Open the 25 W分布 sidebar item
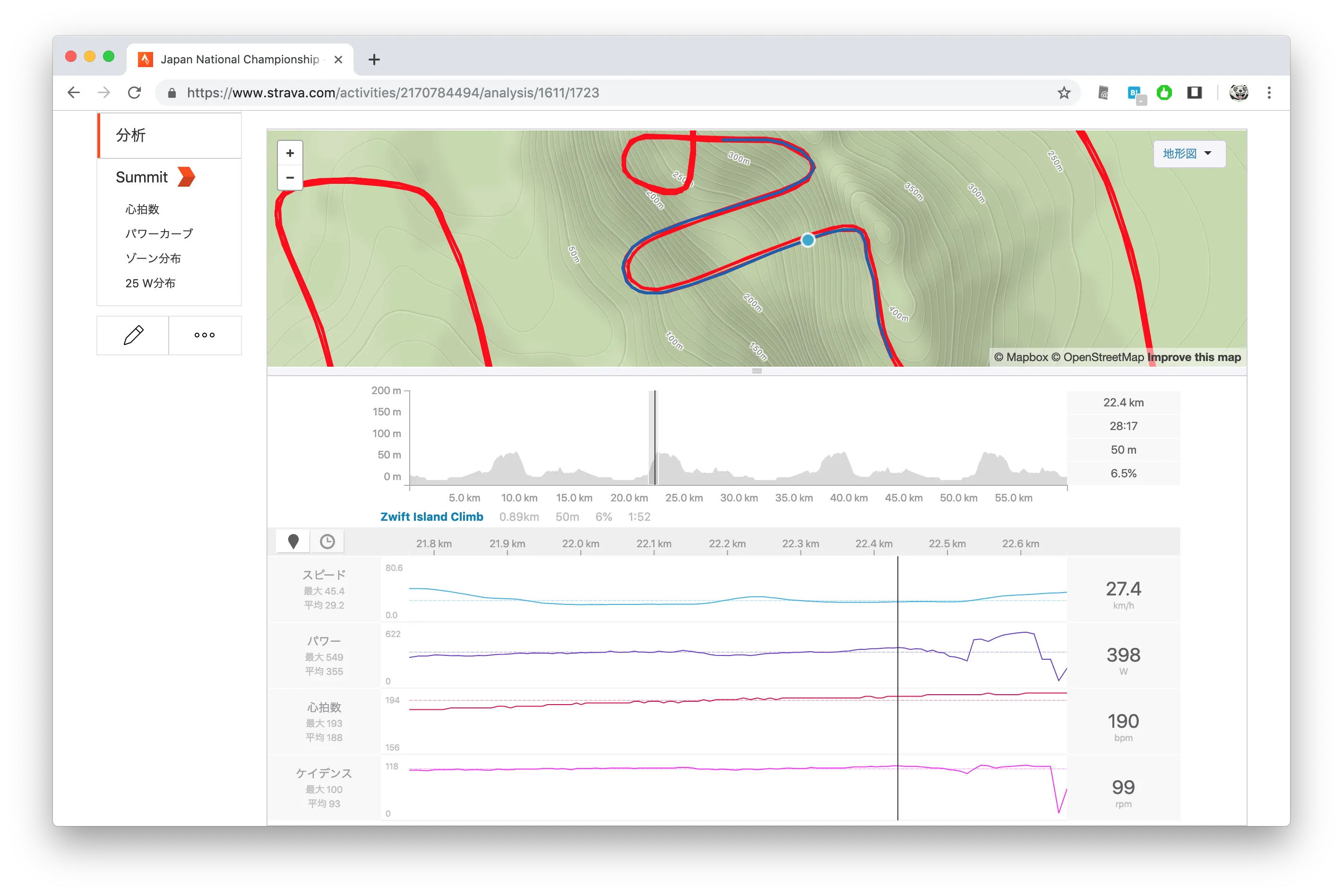Screen dimensions: 1343x896 pos(150,283)
